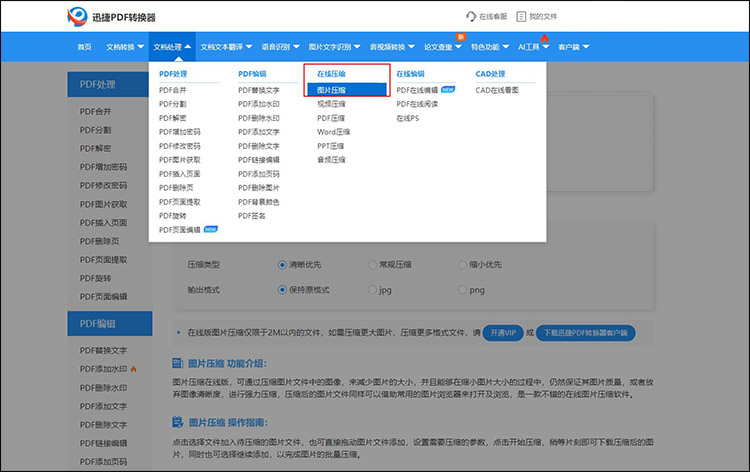
Task: Open PDF解密 in left sidebar
Action: click(x=95, y=148)
